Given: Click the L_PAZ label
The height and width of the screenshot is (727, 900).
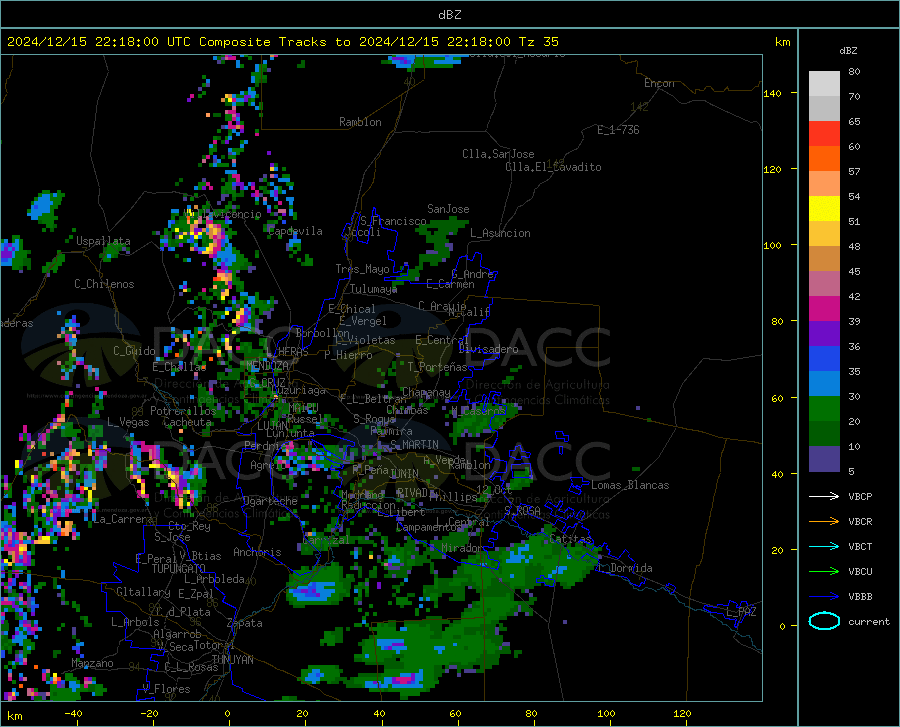Looking at the screenshot, I should (741, 612).
